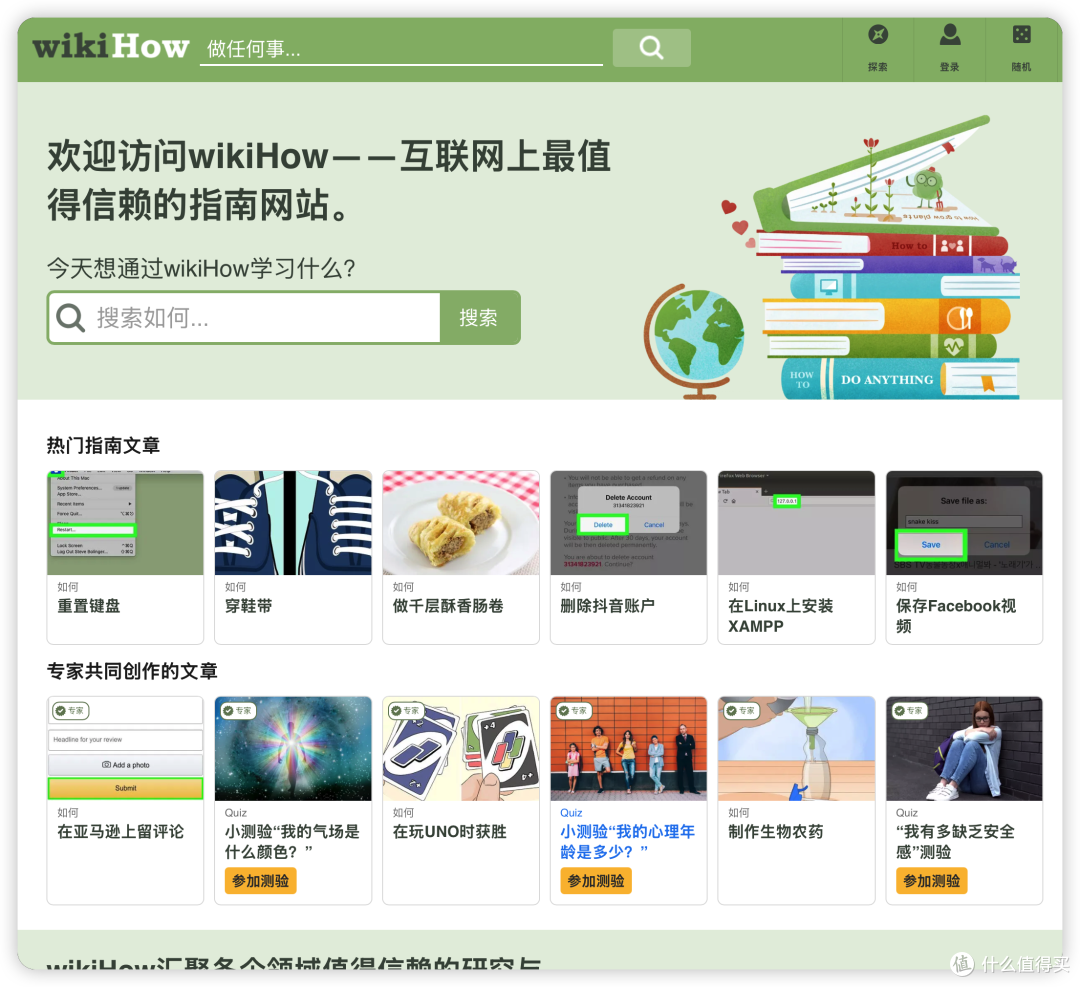Image resolution: width=1080 pixels, height=987 pixels.
Task: Open the insecure girl quiz thumbnail
Action: 964,749
